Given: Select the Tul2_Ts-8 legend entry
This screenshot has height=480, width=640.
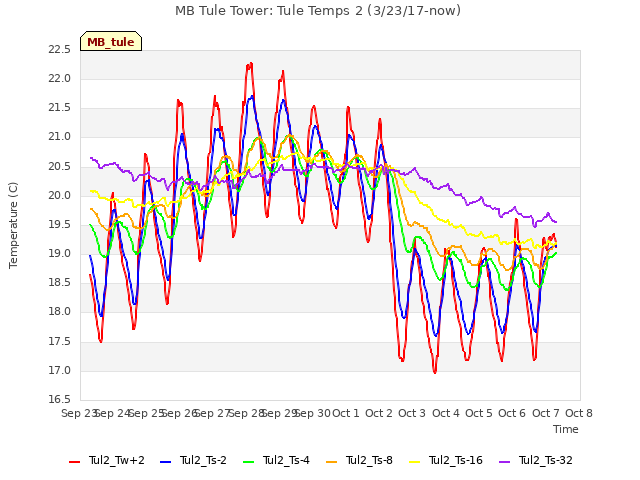Looking at the screenshot, I should [359, 460].
